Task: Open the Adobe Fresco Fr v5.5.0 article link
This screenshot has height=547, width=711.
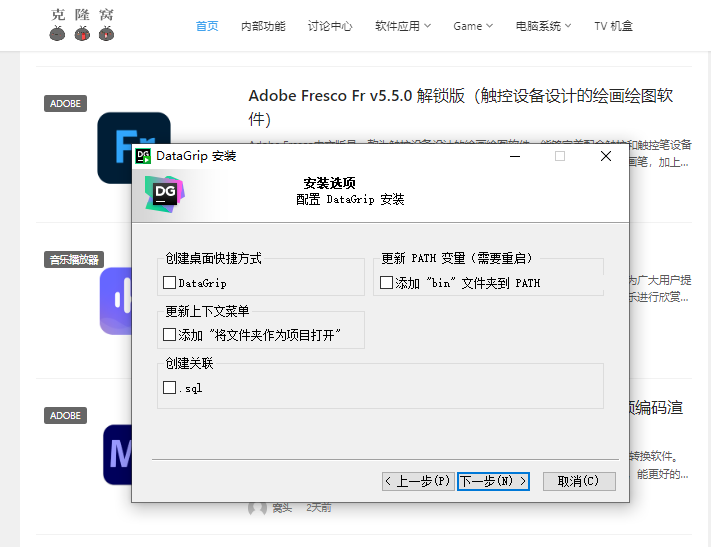Action: coord(460,107)
